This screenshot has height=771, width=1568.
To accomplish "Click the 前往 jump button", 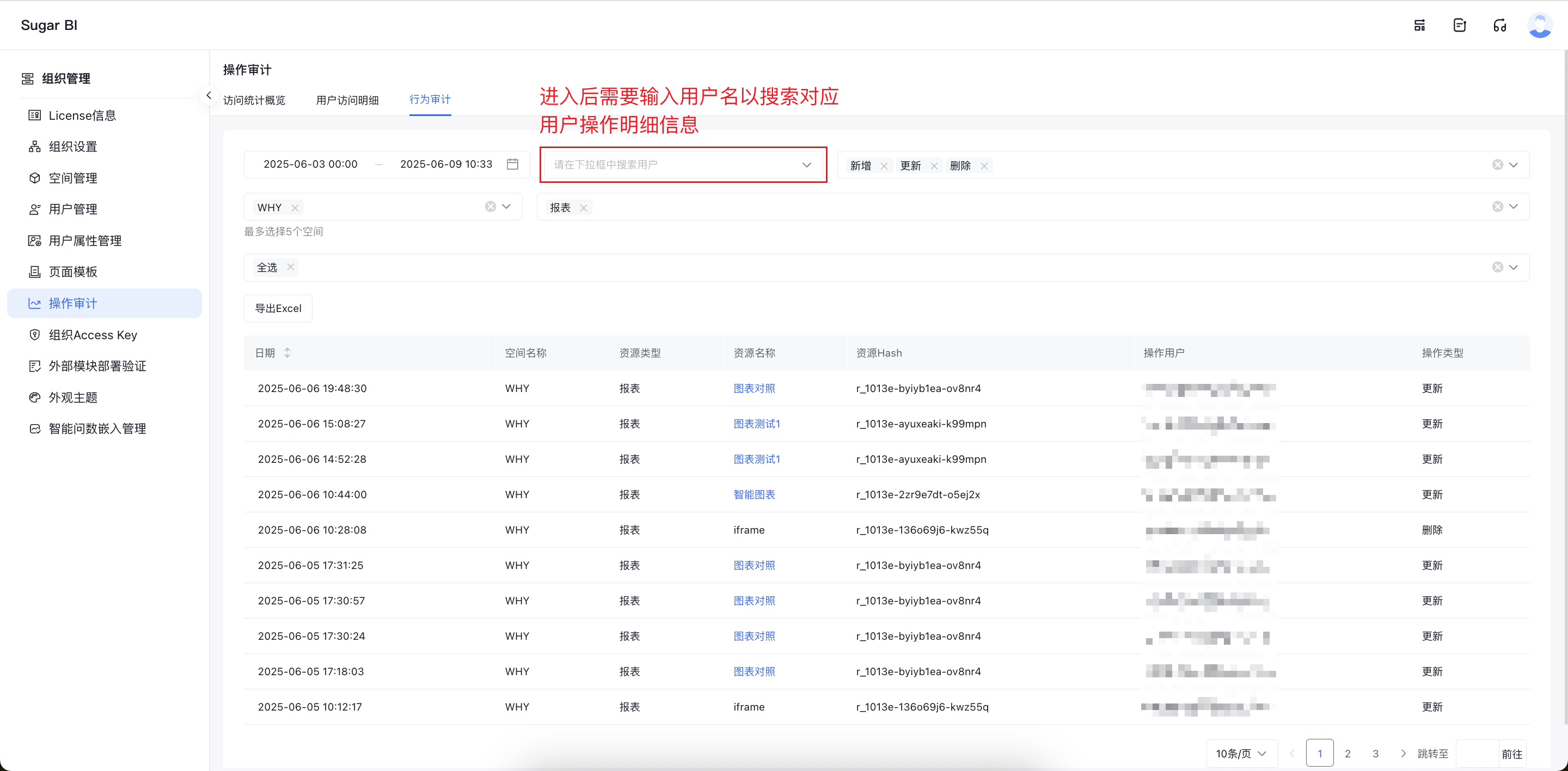I will pyautogui.click(x=1512, y=754).
